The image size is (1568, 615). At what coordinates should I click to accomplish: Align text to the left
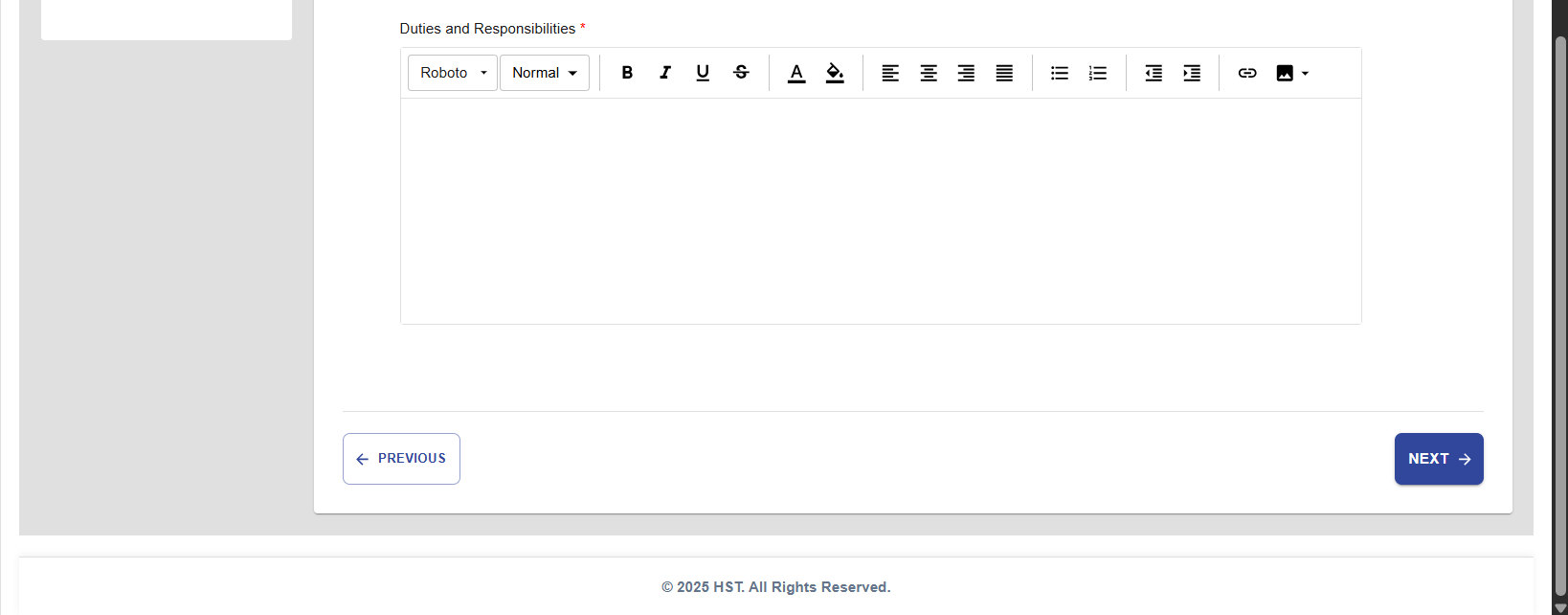point(890,73)
